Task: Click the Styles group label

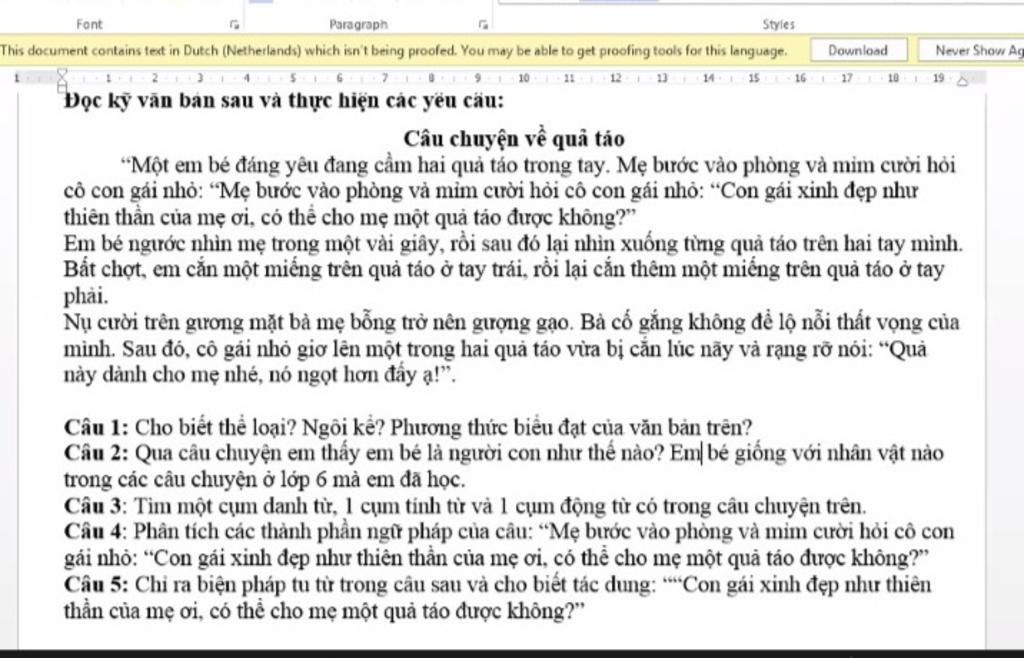Action: 778,25
